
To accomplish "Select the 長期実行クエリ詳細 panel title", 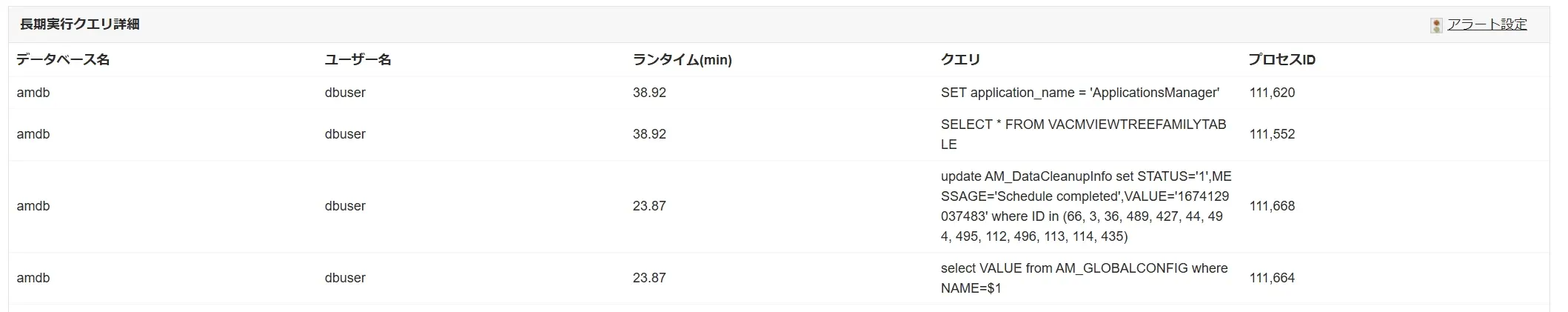I will tap(79, 24).
